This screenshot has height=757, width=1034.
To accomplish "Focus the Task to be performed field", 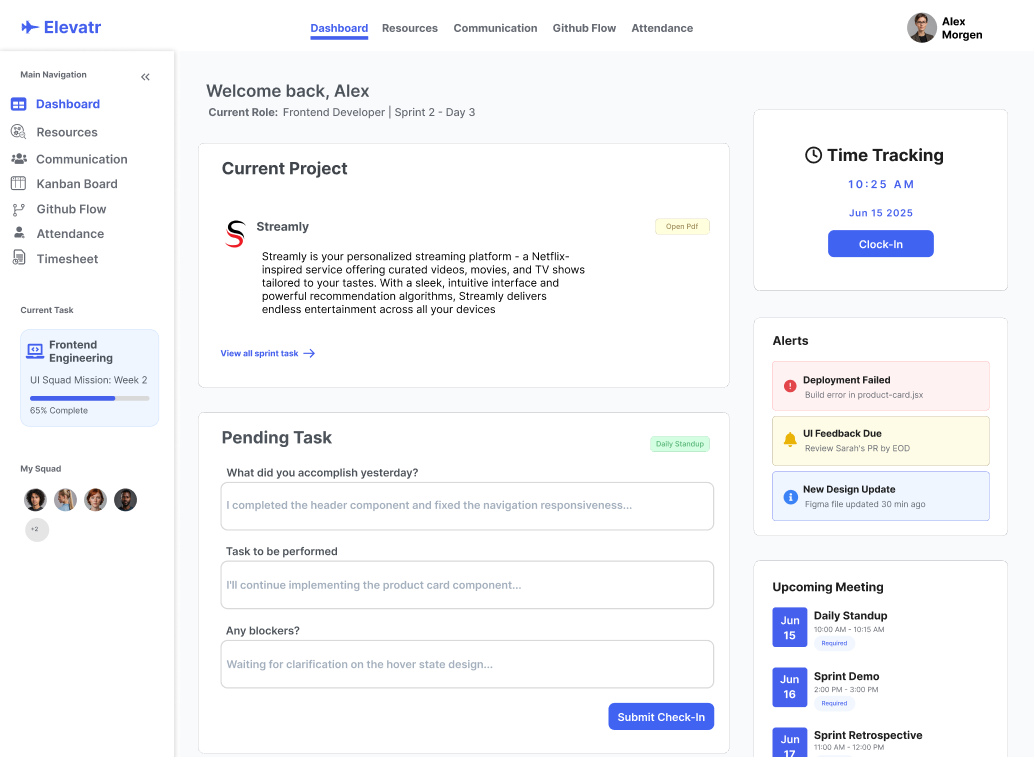I will 467,585.
